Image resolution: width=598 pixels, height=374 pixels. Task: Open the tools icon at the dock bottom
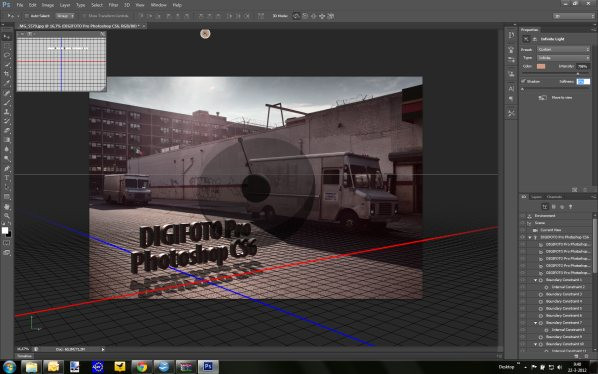tap(511, 113)
